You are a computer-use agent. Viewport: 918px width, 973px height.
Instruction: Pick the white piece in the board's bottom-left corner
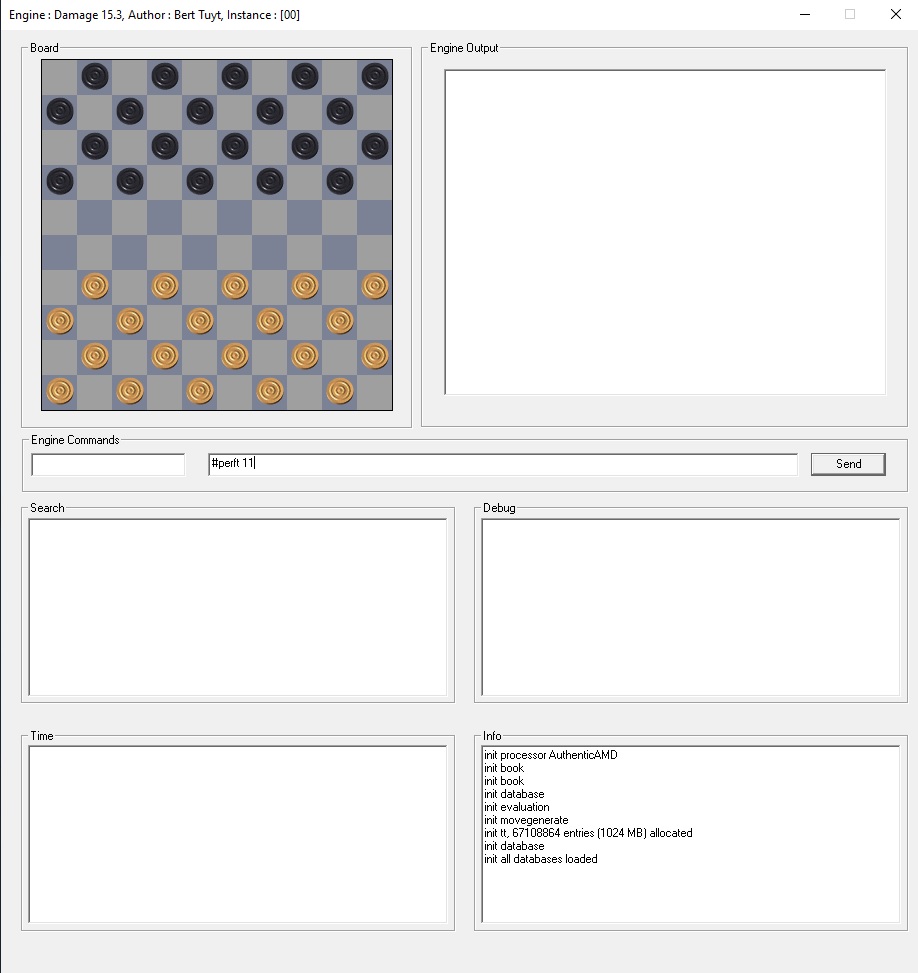pos(60,391)
